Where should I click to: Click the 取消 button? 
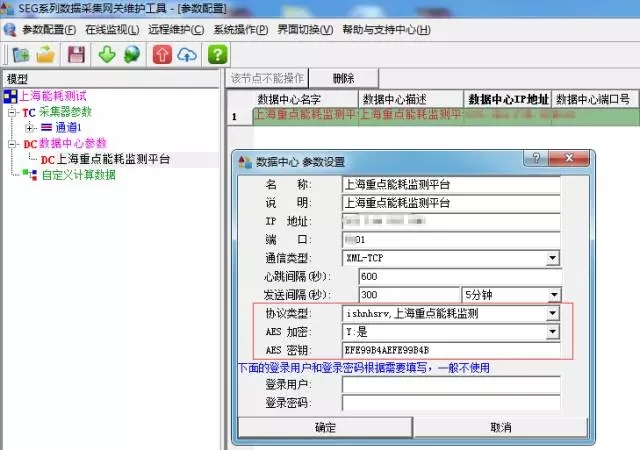coord(500,427)
